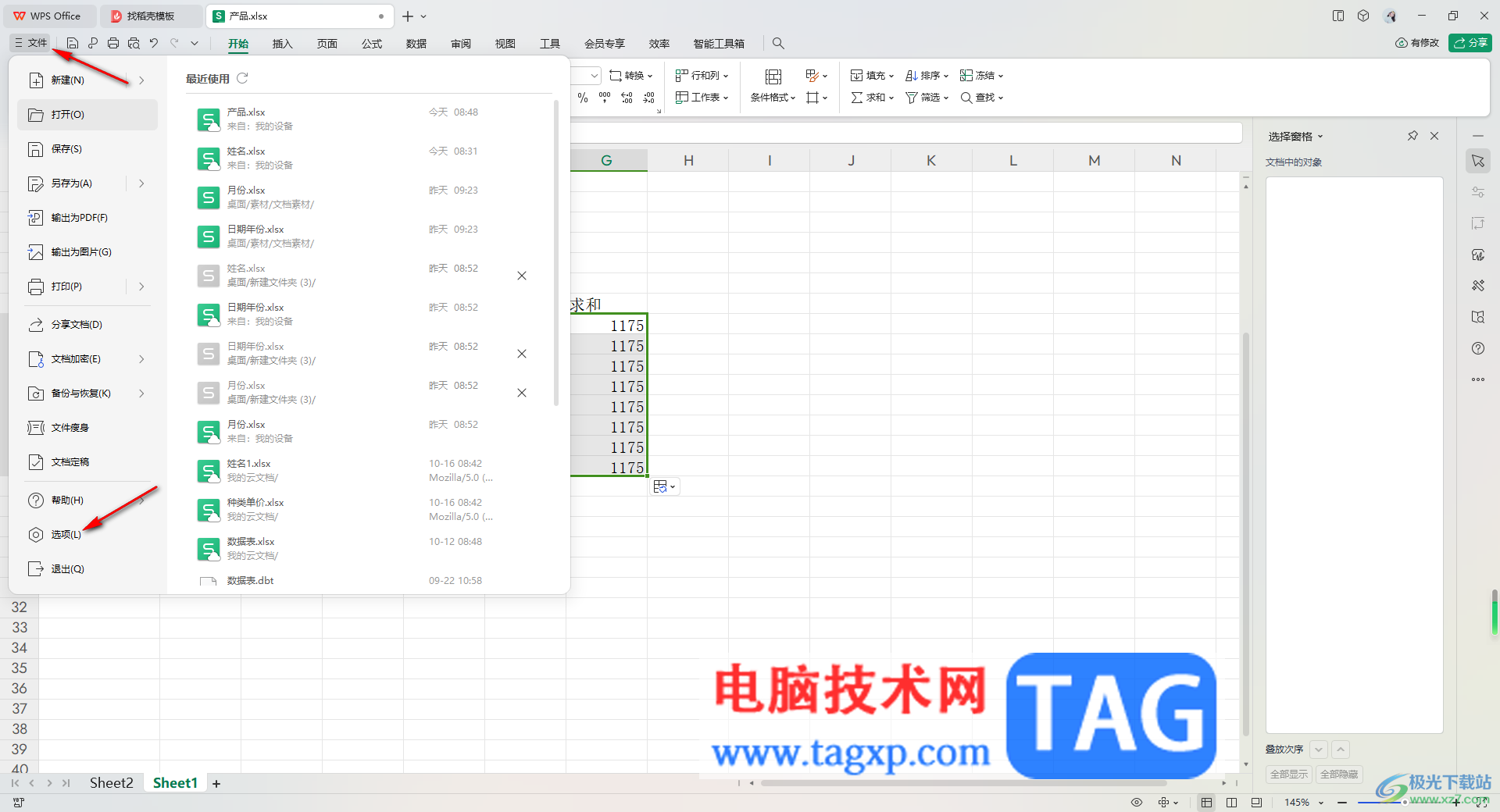The width and height of the screenshot is (1500, 812).
Task: Select the 新建(N) menu item
Action: pyautogui.click(x=87, y=80)
